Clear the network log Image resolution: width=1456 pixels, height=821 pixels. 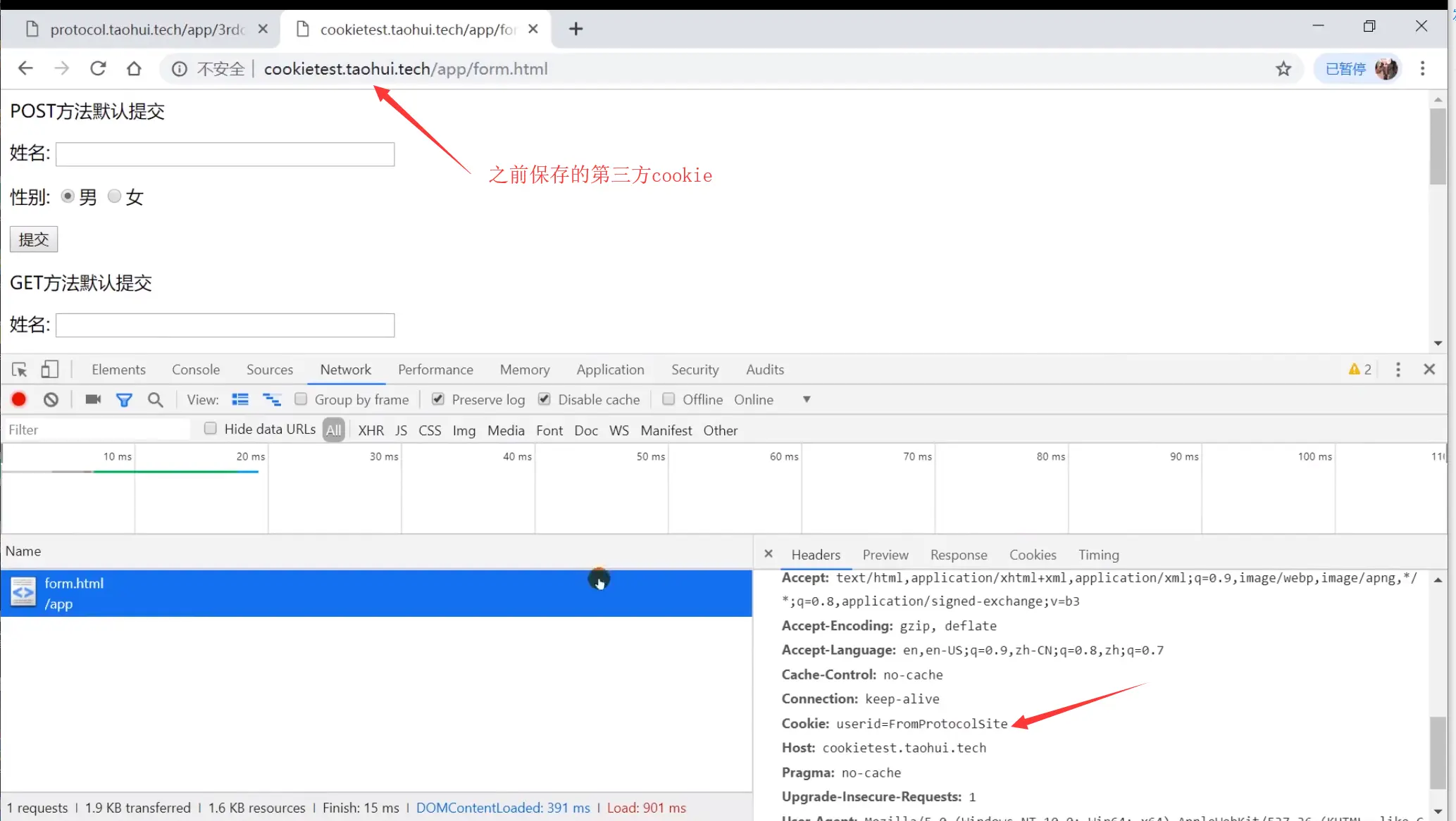coord(51,400)
